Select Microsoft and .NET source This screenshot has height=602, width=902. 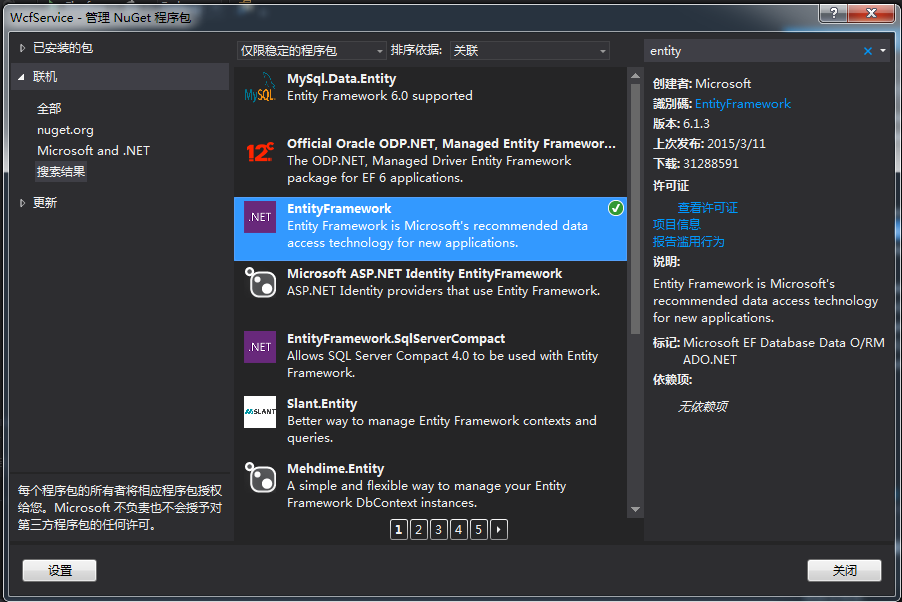(93, 151)
